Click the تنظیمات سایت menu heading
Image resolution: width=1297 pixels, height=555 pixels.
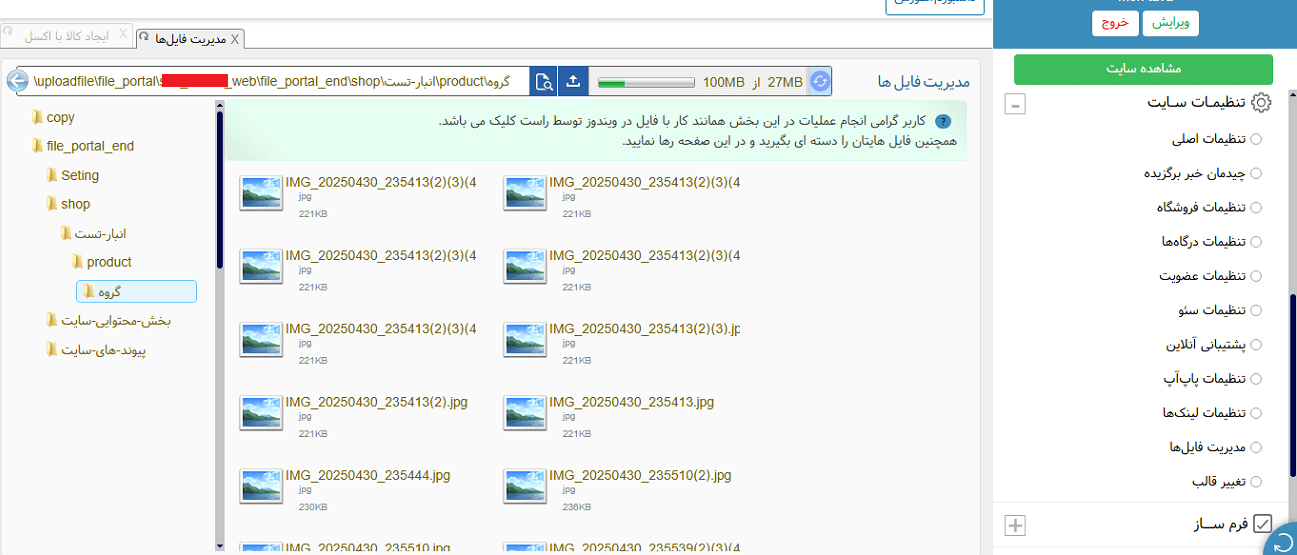1196,102
